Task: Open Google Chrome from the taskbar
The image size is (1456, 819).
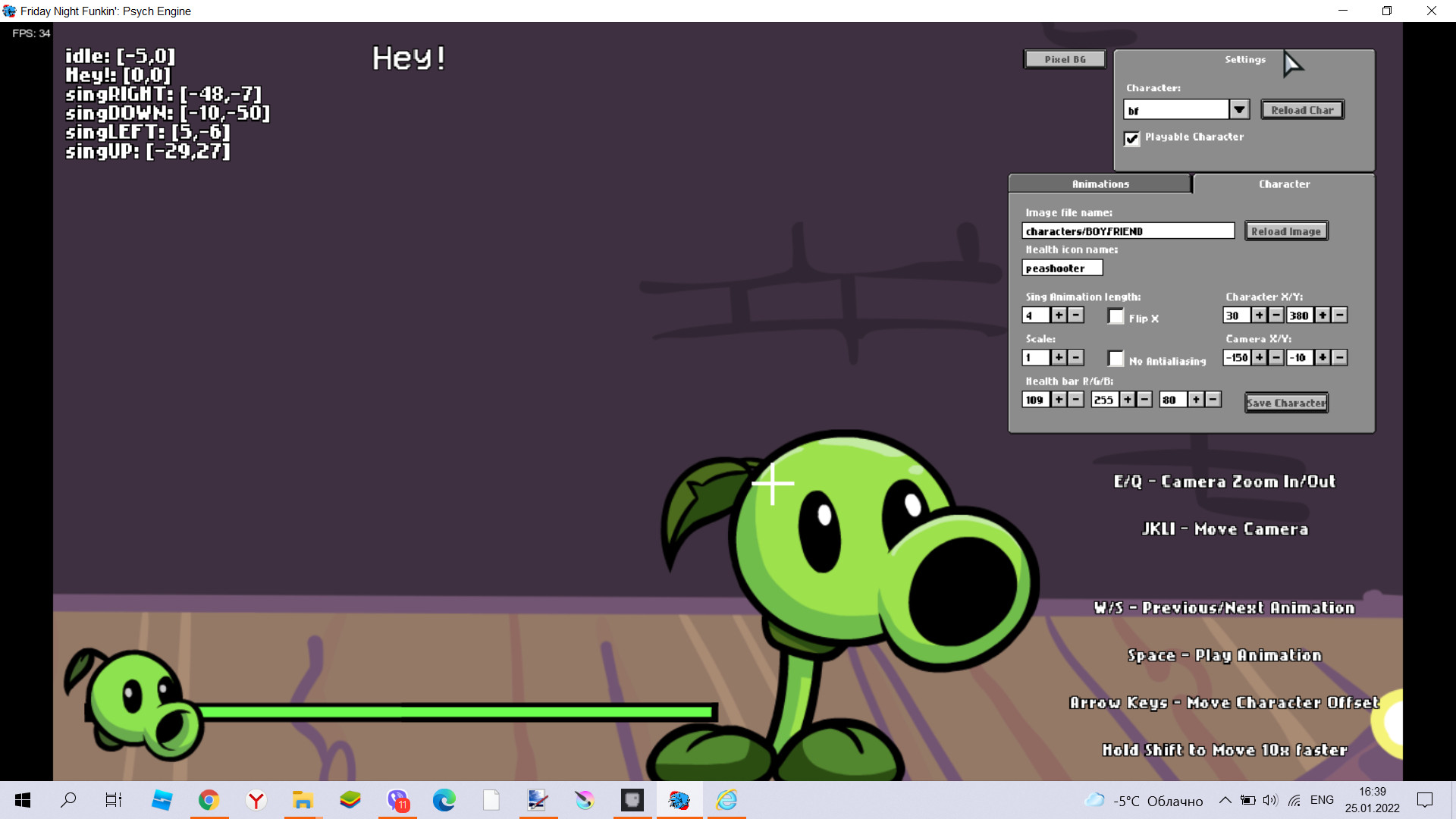Action: pyautogui.click(x=209, y=799)
